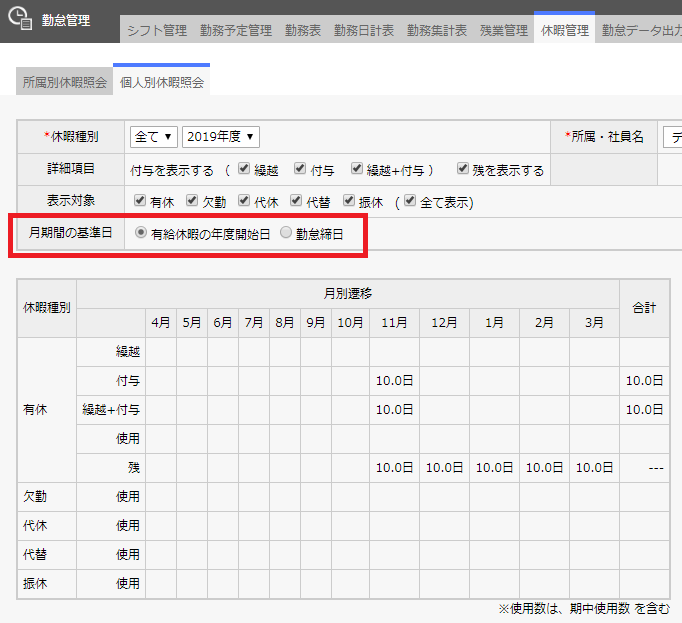Expand the 全て leave type dropdown
The image size is (682, 623).
point(153,137)
